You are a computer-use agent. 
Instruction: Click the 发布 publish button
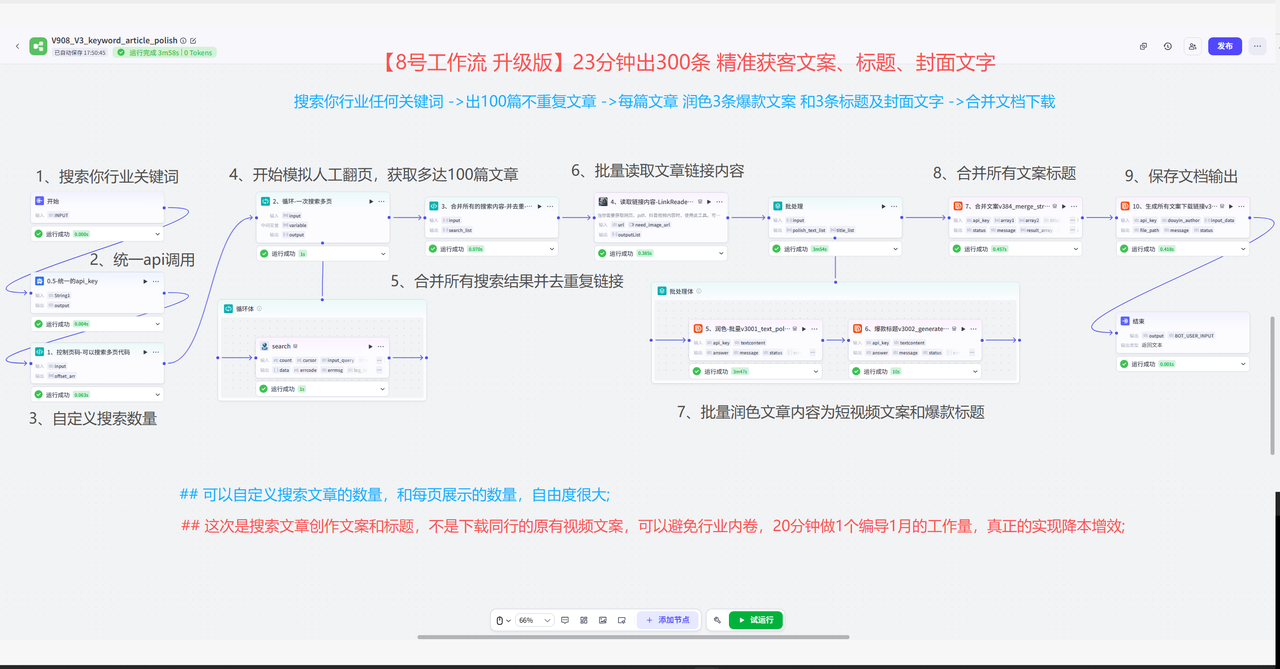pos(1225,46)
